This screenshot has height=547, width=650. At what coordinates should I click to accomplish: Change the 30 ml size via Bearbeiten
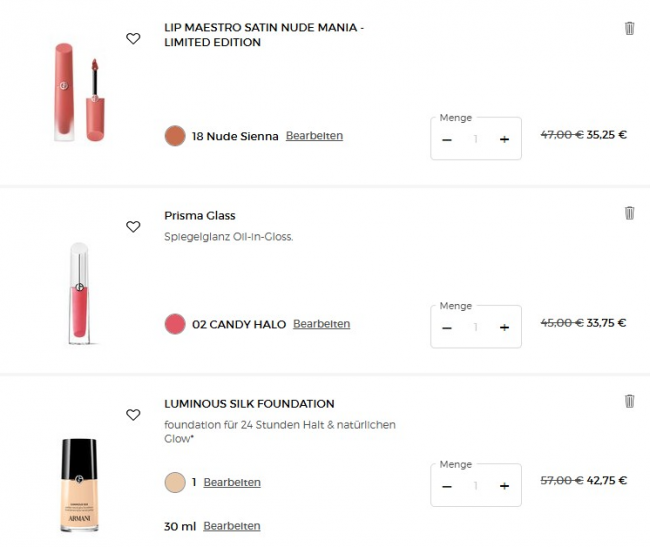tap(232, 526)
